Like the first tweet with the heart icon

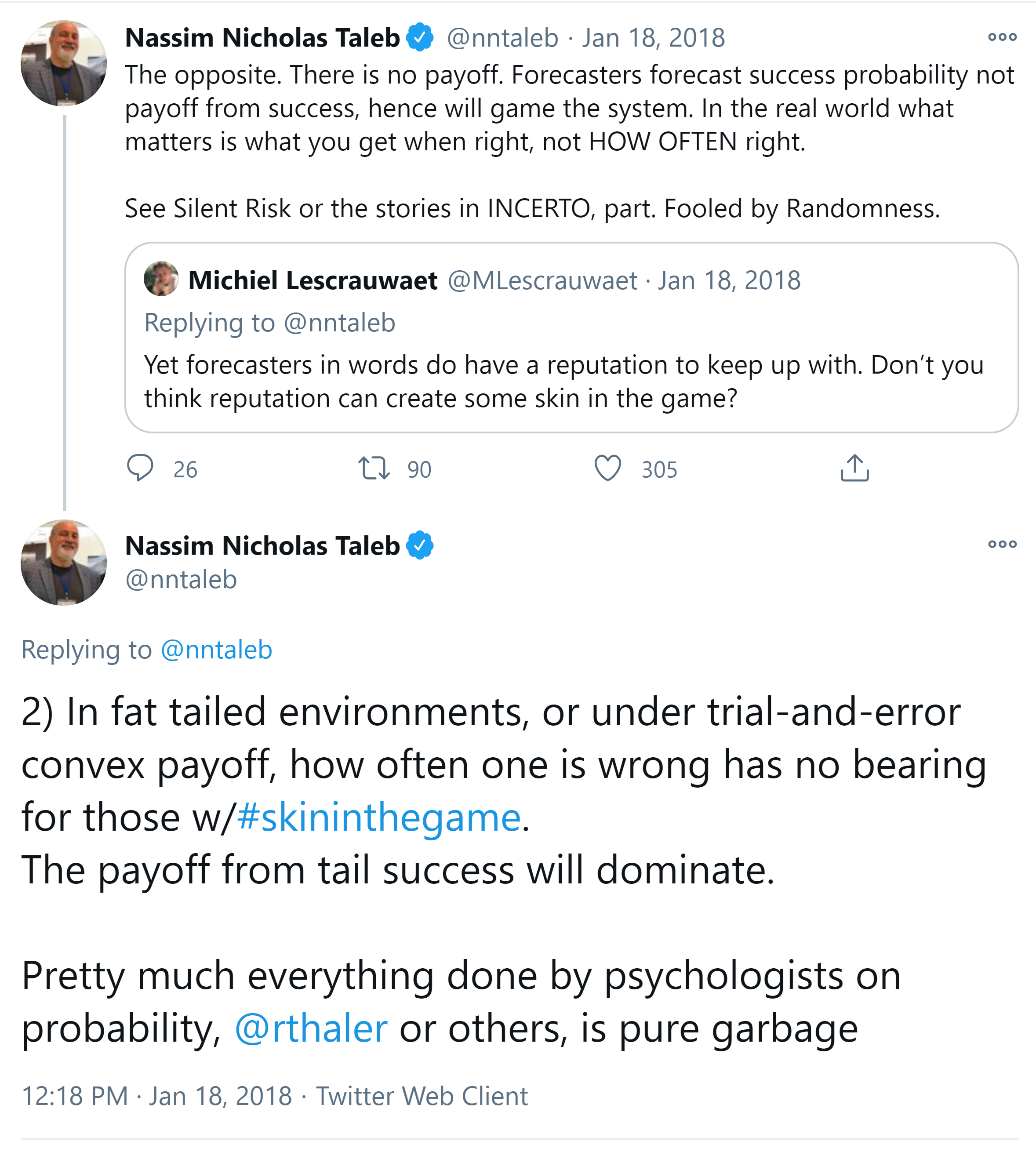coord(607,468)
